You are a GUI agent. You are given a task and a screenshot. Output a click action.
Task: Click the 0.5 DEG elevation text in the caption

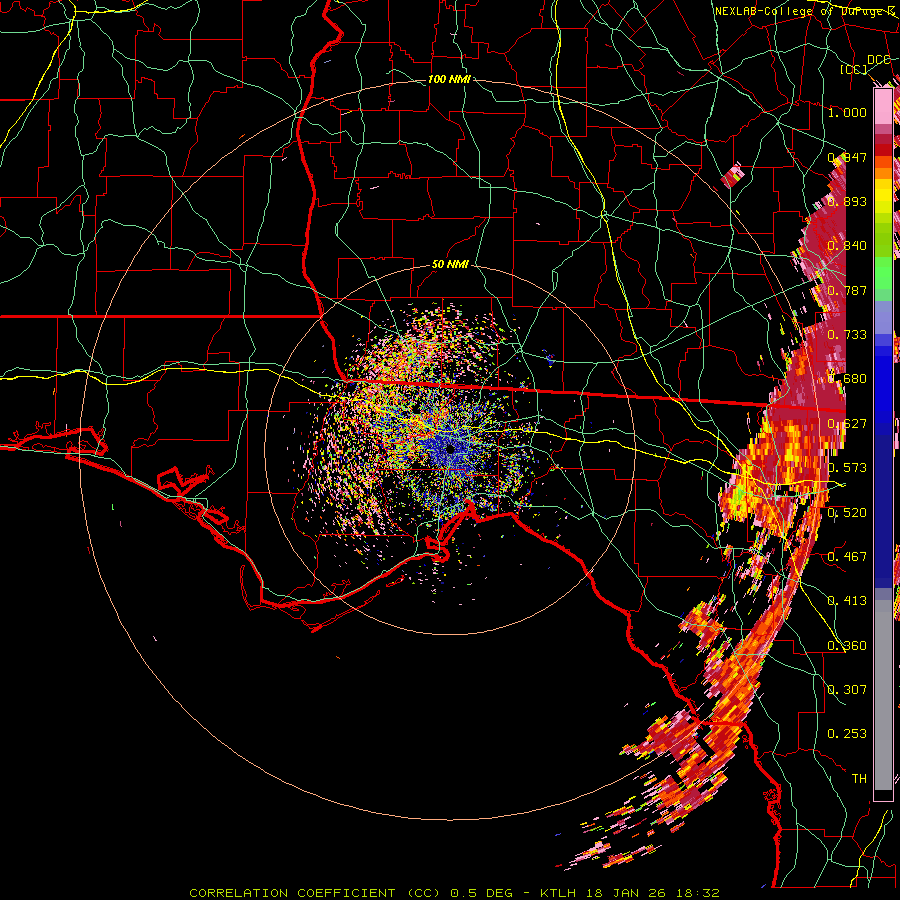pos(484,893)
